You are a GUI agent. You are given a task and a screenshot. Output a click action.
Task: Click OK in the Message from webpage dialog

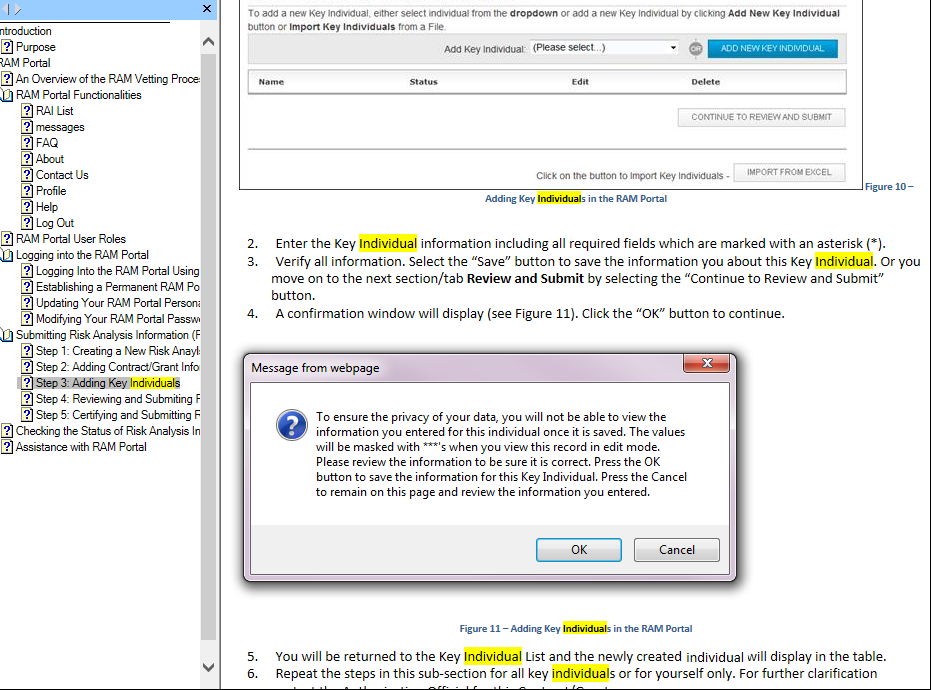(x=579, y=550)
